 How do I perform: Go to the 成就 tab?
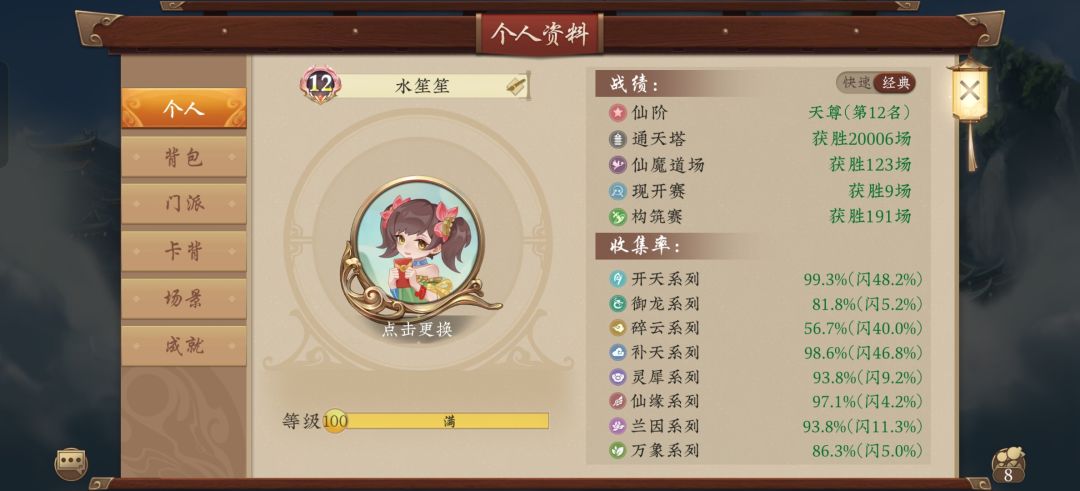[184, 346]
